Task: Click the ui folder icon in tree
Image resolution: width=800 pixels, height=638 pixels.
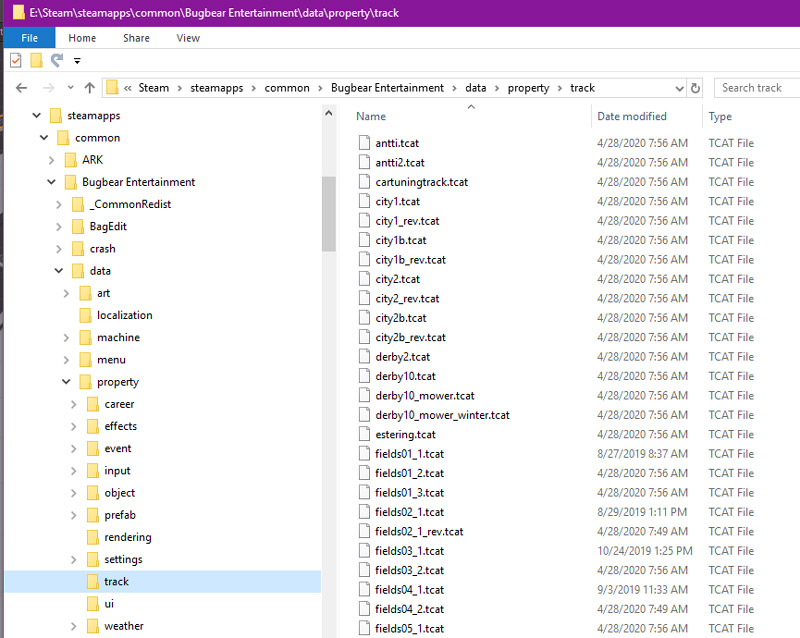Action: (93, 603)
